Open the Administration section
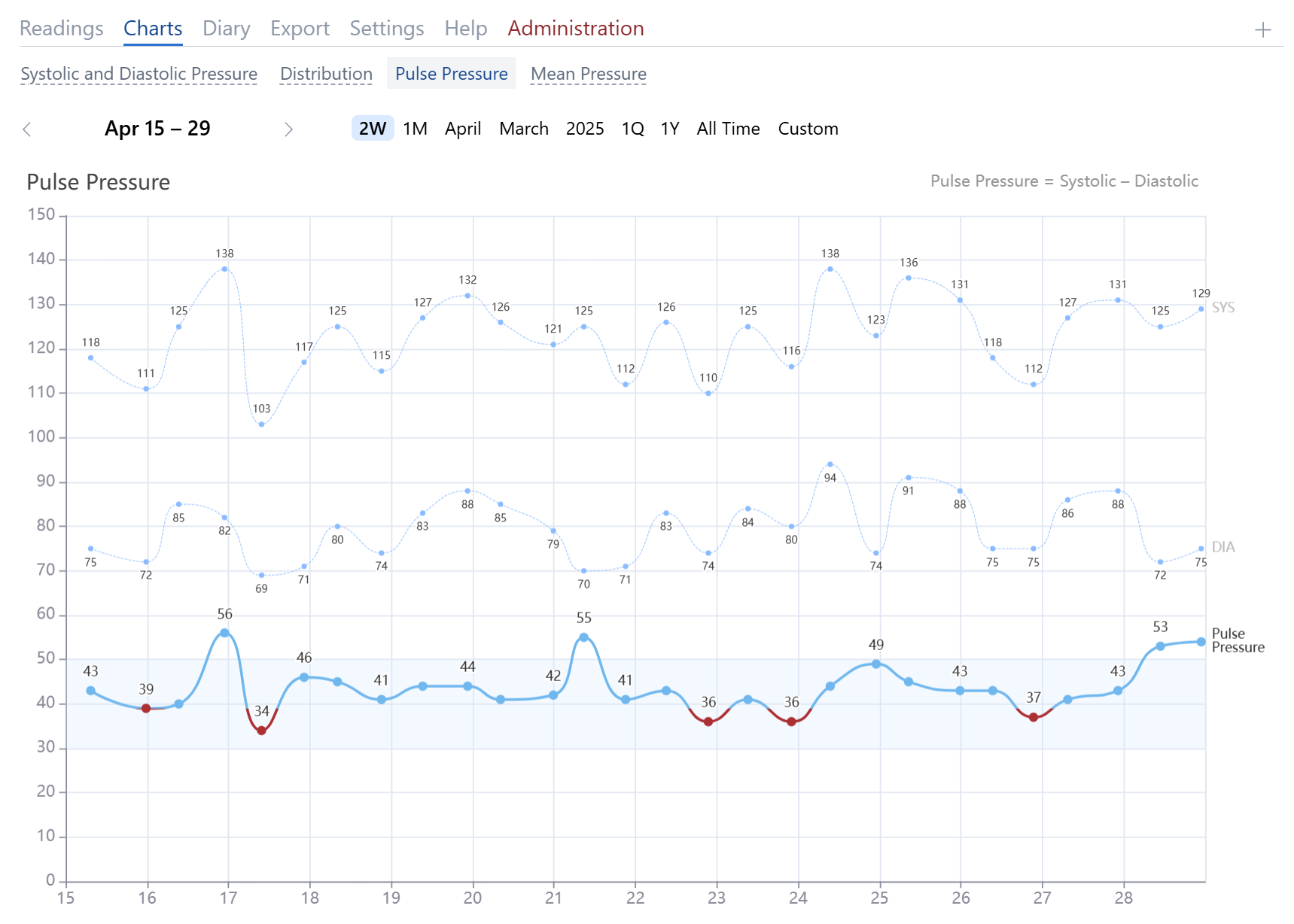 point(576,28)
